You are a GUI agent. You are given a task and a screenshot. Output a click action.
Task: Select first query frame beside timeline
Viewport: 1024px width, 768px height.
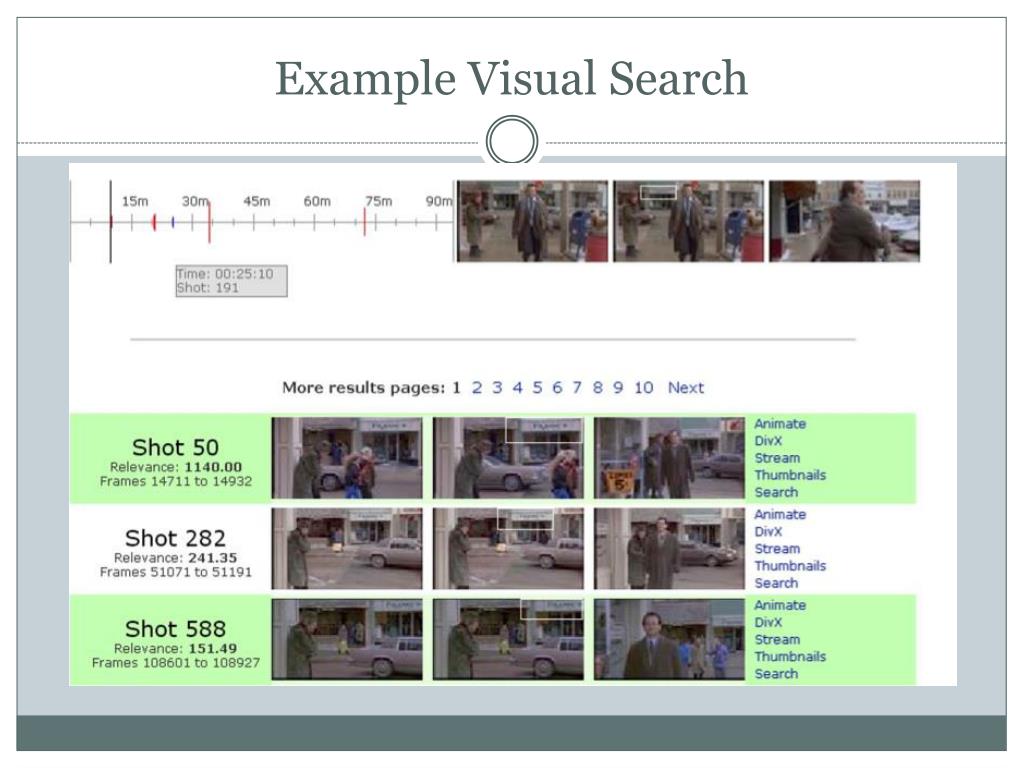pos(532,221)
